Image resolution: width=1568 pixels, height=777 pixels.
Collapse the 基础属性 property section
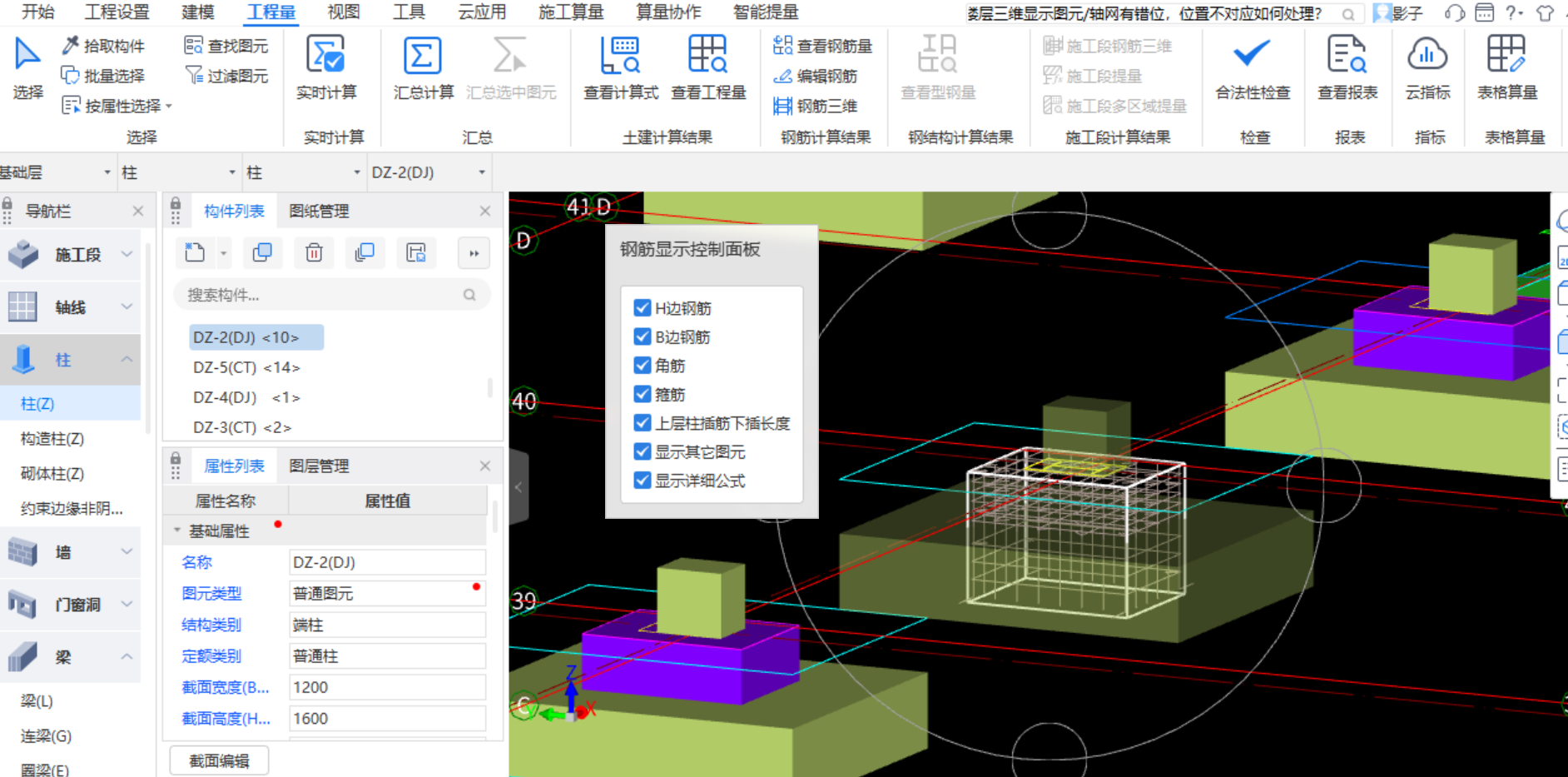click(x=176, y=530)
